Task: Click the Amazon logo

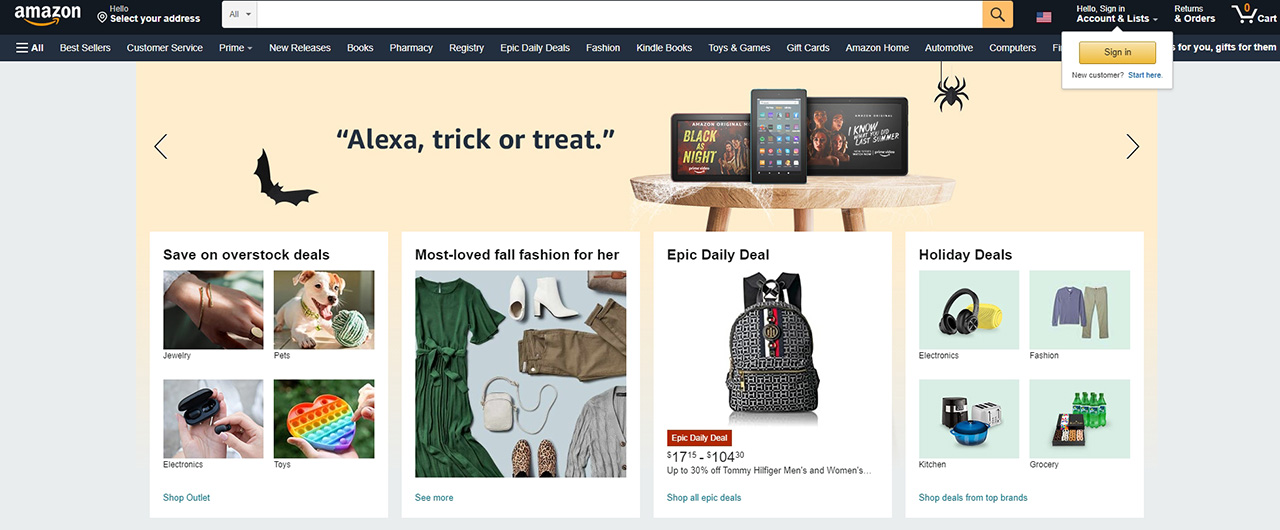Action: (x=48, y=15)
